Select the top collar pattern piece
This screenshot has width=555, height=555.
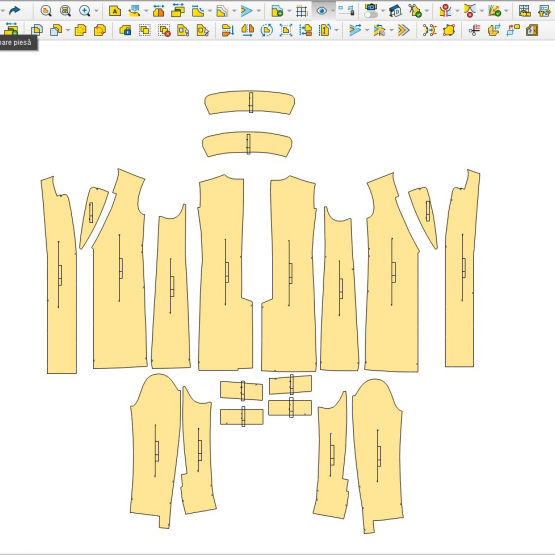coord(249,103)
